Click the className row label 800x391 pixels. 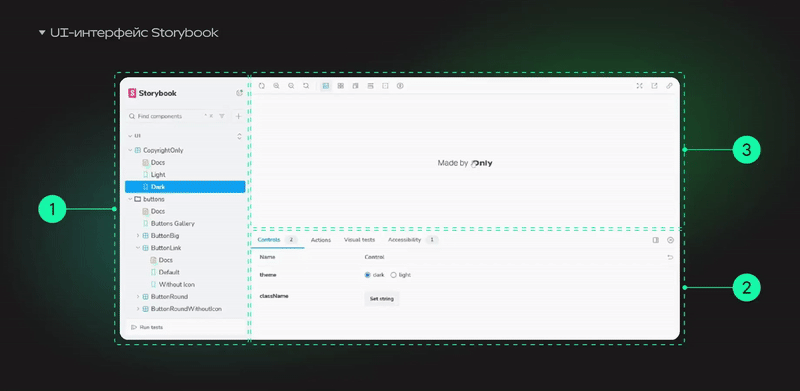(274, 296)
